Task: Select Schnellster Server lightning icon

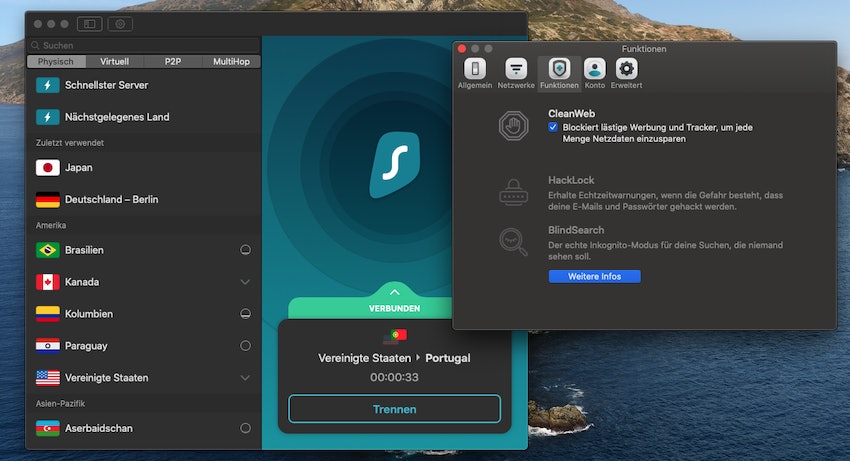Action: tap(48, 86)
